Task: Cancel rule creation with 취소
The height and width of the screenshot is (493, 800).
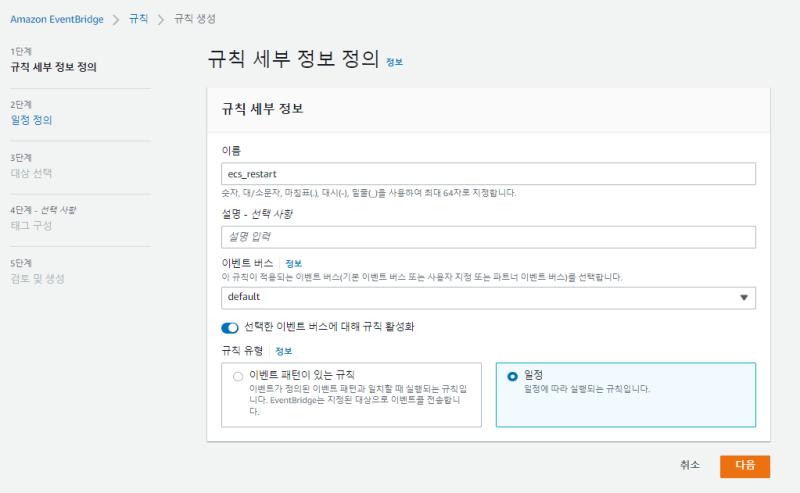Action: 690,465
